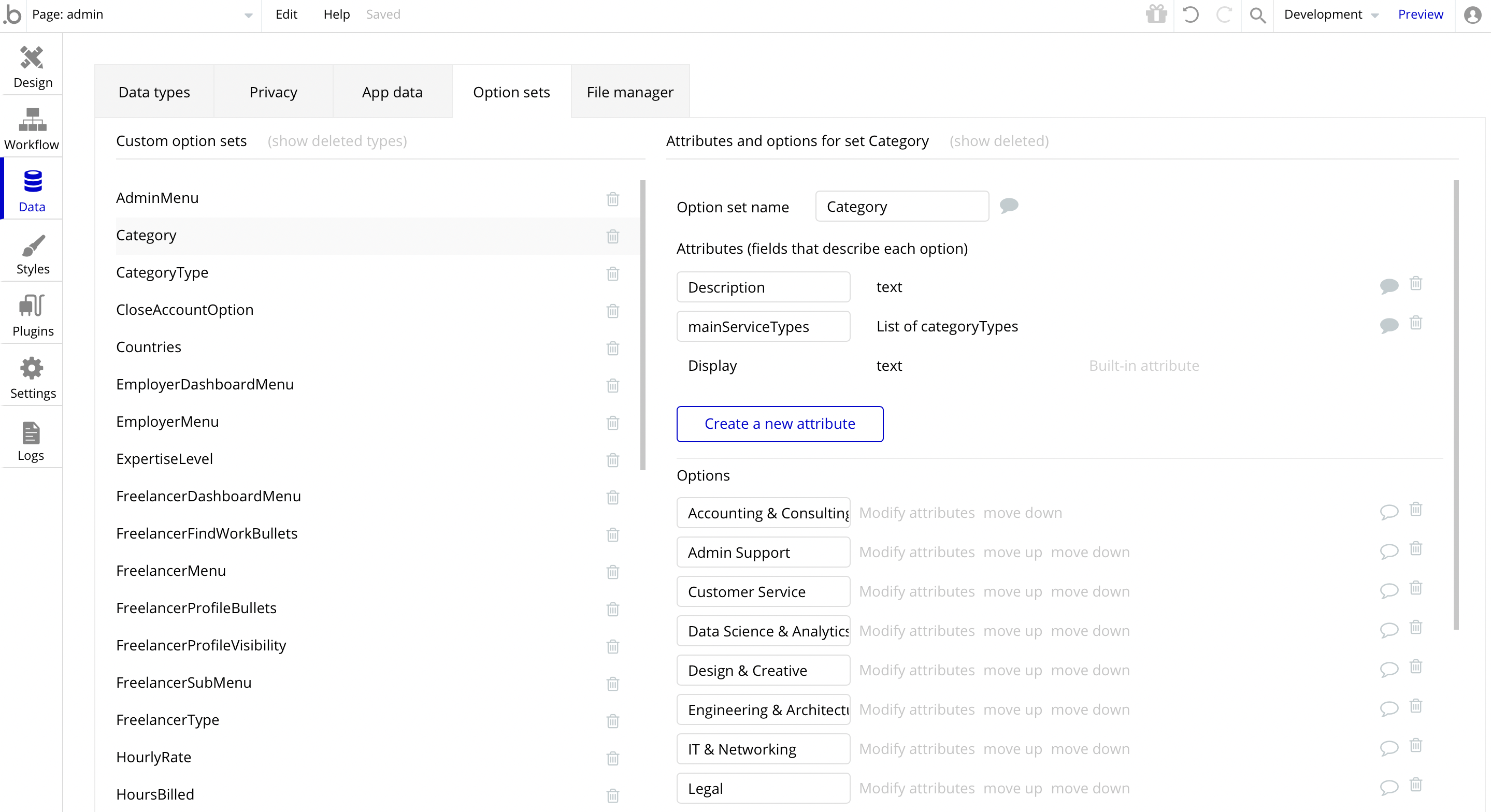Open the Plugins section

tap(33, 315)
